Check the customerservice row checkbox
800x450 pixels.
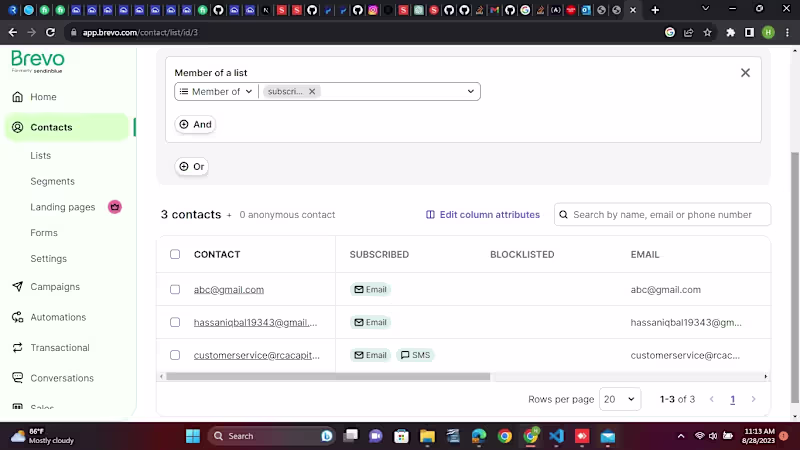175,355
